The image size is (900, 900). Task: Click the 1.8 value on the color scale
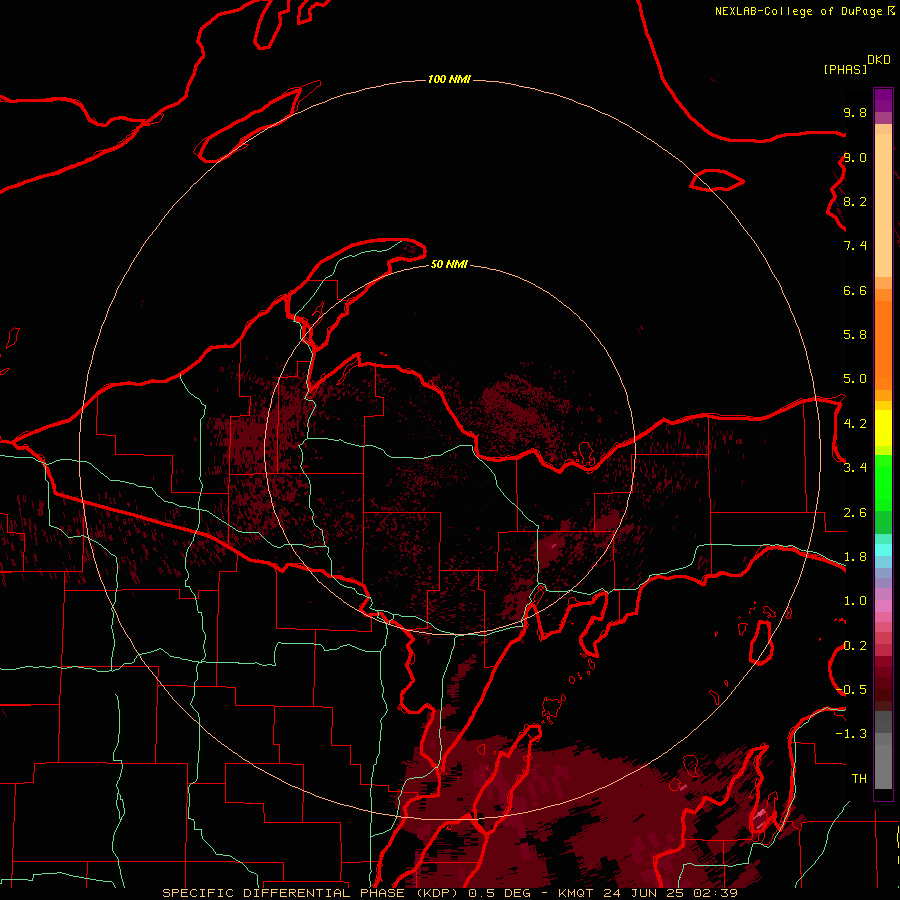click(x=855, y=557)
